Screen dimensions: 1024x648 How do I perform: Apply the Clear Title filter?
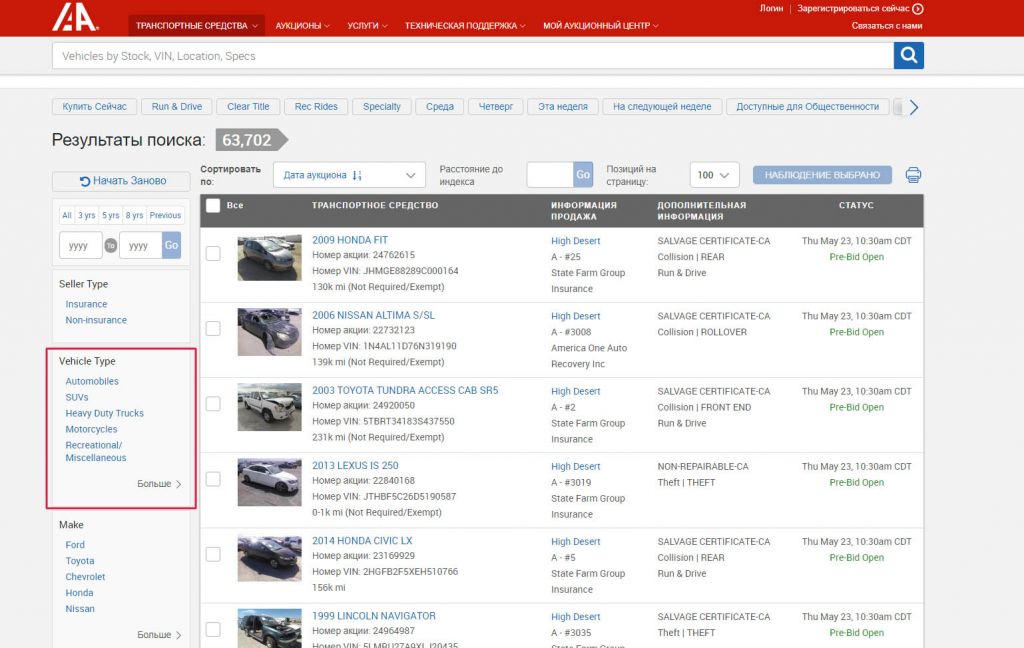[248, 106]
